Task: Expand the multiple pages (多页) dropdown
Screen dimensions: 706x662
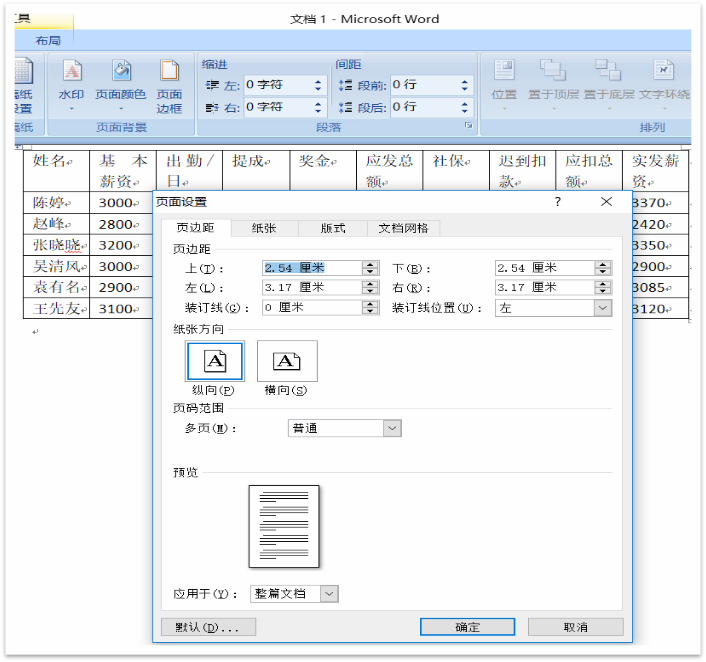Action: (392, 428)
